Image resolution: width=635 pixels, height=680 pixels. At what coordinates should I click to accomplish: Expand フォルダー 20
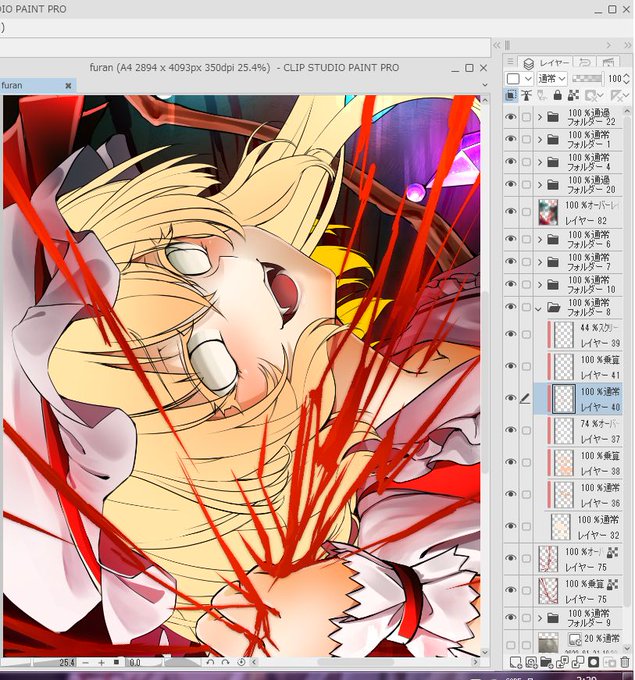click(540, 185)
